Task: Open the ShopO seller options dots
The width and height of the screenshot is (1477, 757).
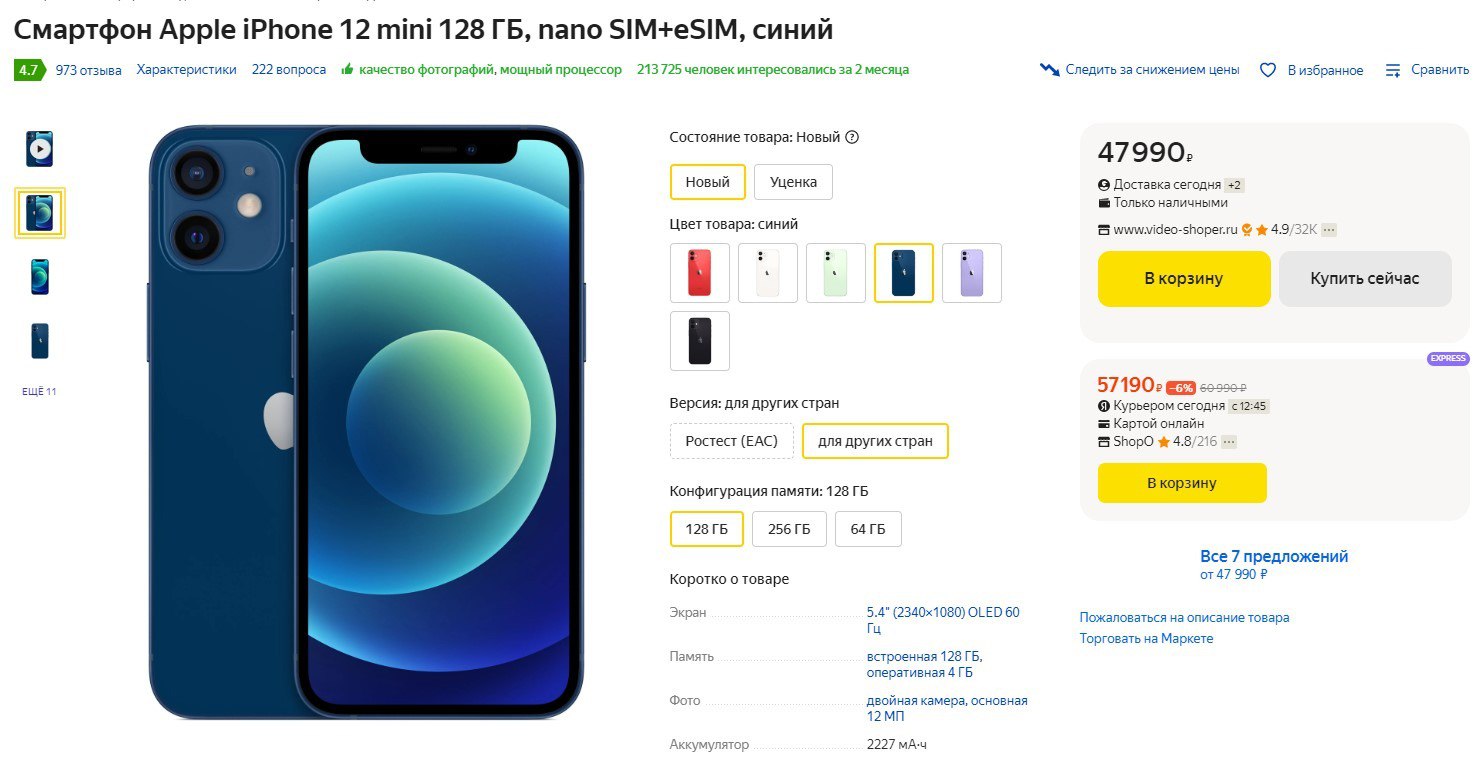Action: 1229,442
